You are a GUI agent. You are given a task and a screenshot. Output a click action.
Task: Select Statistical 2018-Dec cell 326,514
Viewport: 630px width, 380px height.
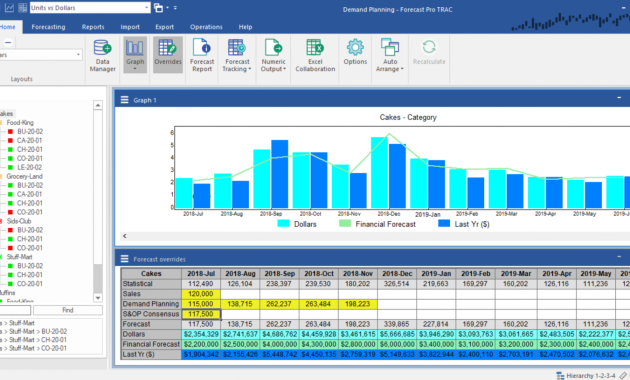pos(397,284)
